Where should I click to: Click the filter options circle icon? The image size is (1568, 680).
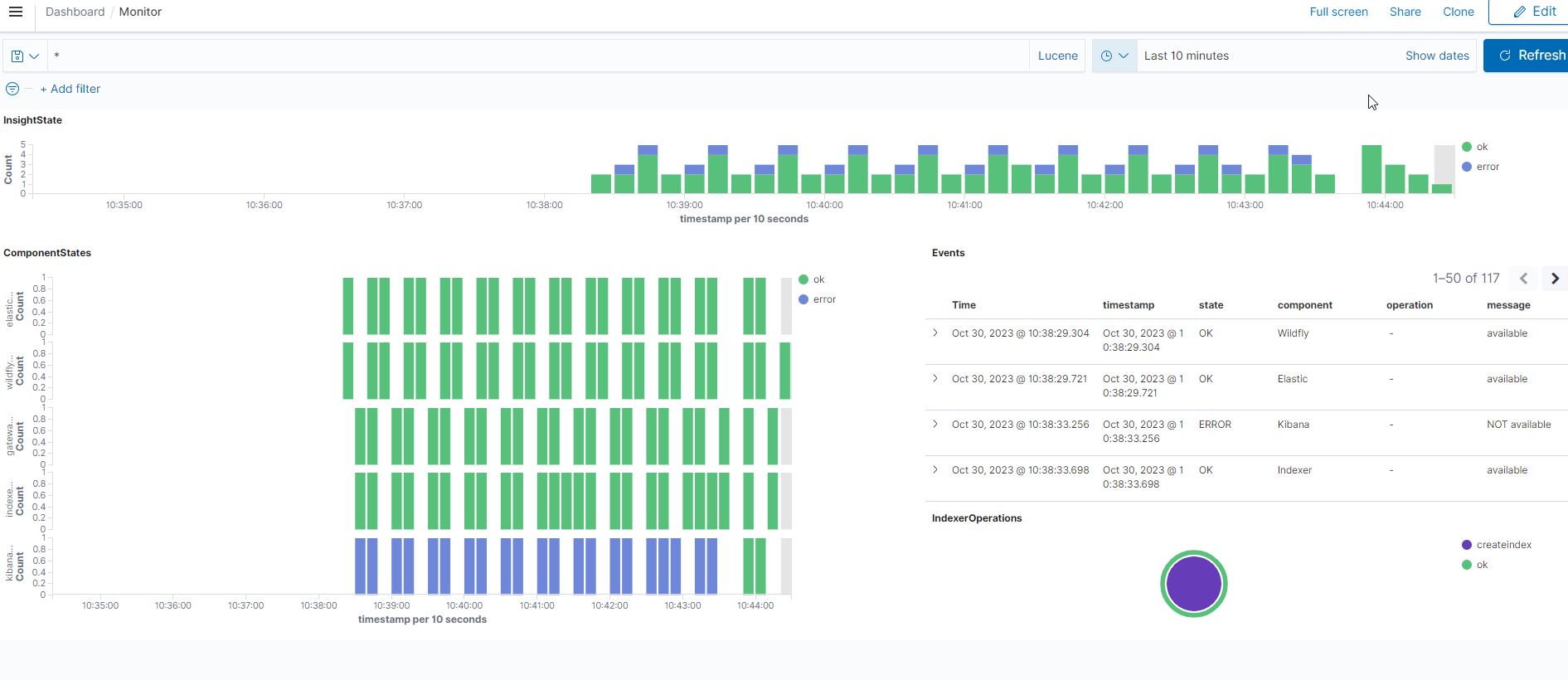(12, 89)
